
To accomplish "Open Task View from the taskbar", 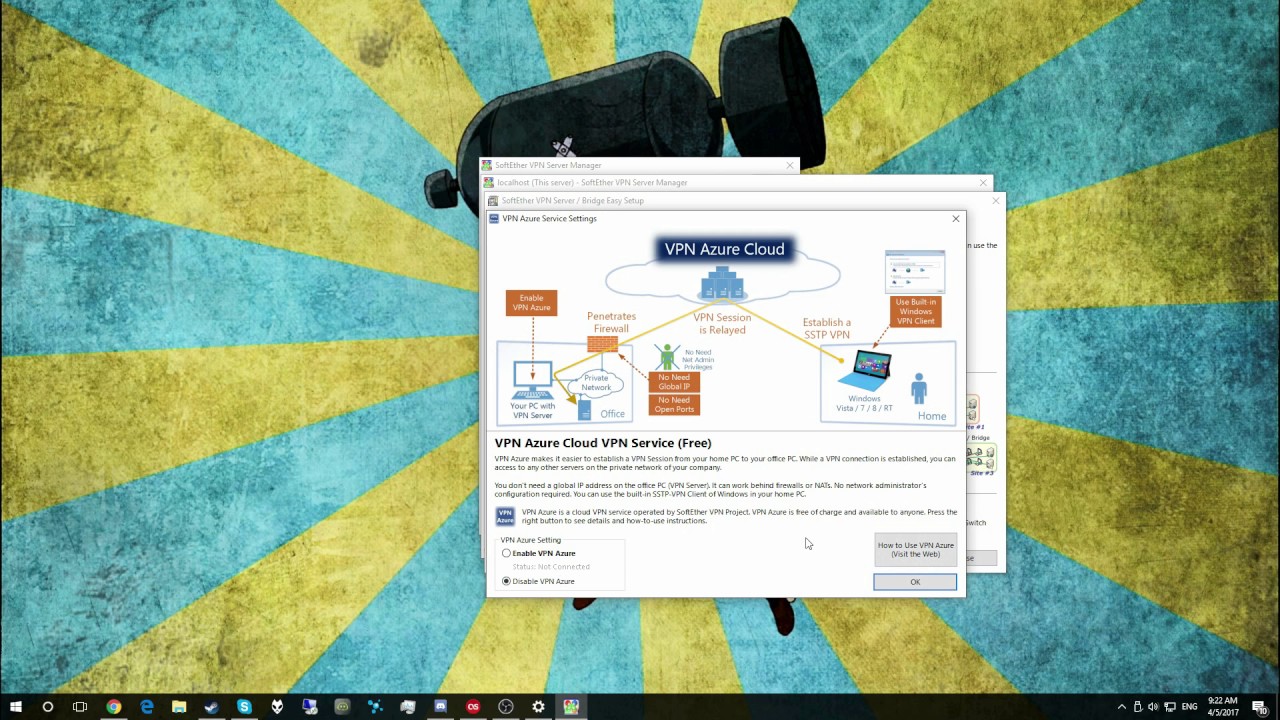I will 80,707.
